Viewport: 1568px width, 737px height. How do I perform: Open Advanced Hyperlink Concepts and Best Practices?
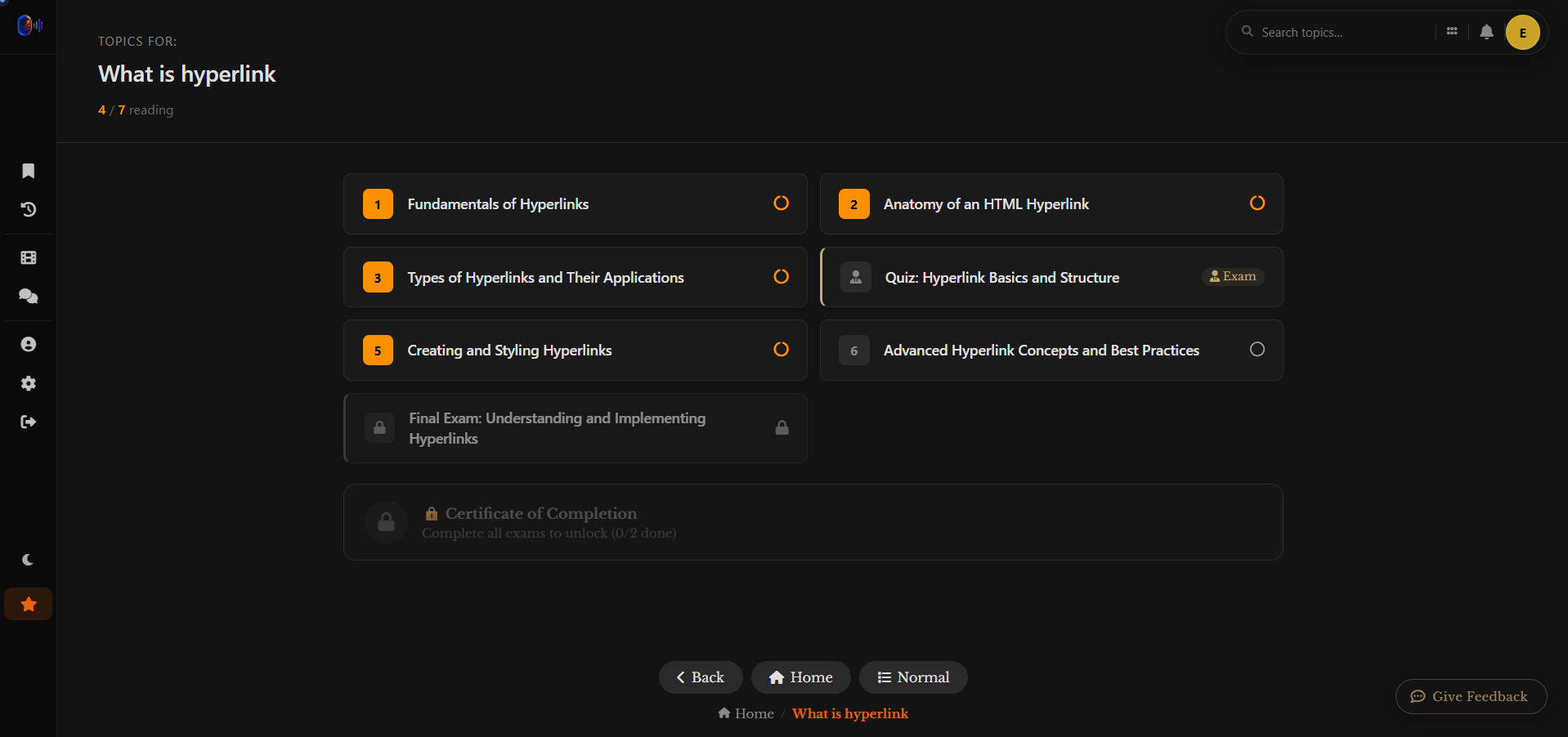(x=1051, y=351)
